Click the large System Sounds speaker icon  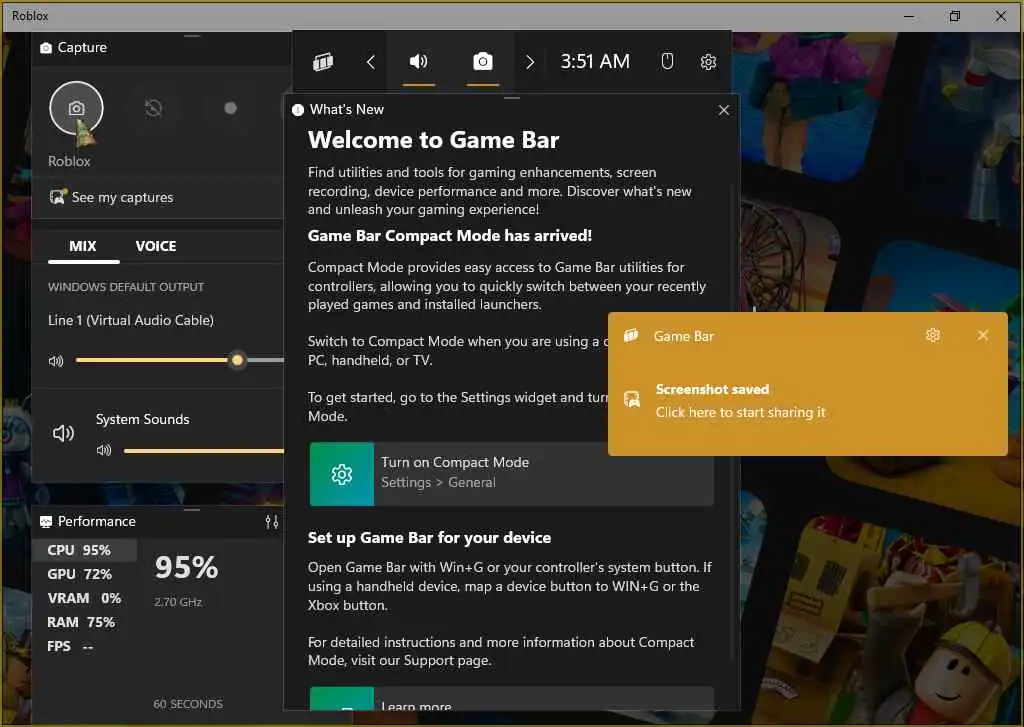(x=63, y=433)
